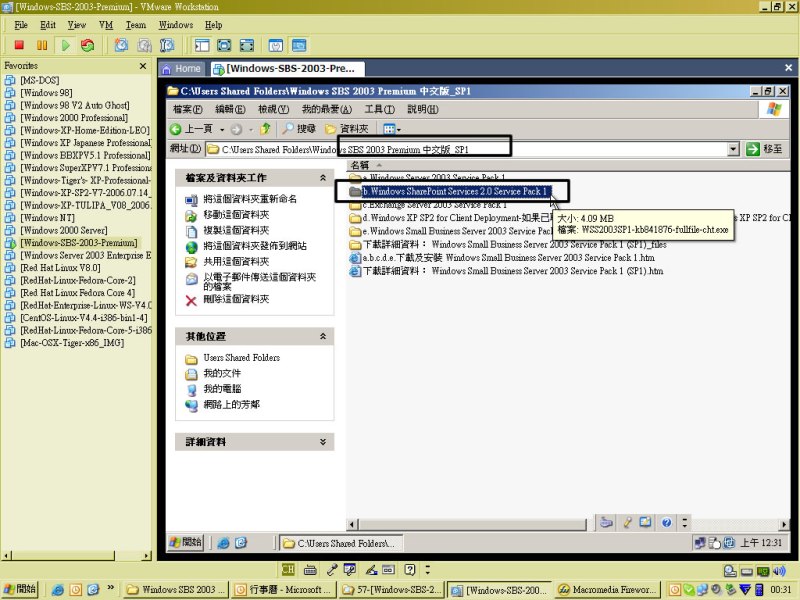Click Macromedia Fireworks host taskbar button
This screenshot has height=600, width=800.
(607, 590)
